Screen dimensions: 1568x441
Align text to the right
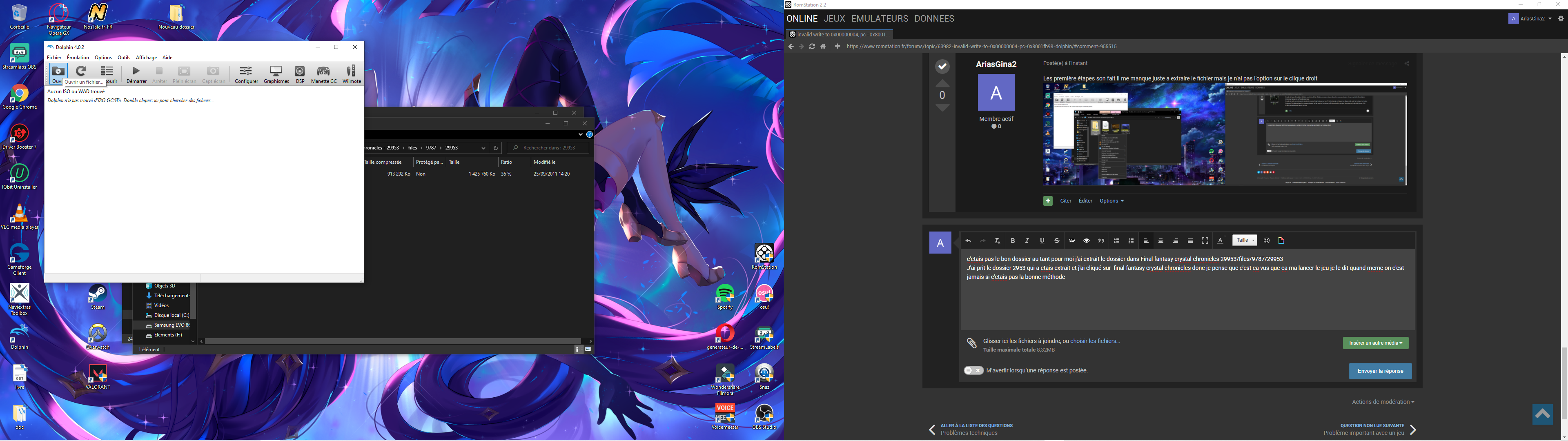[x=1176, y=241]
